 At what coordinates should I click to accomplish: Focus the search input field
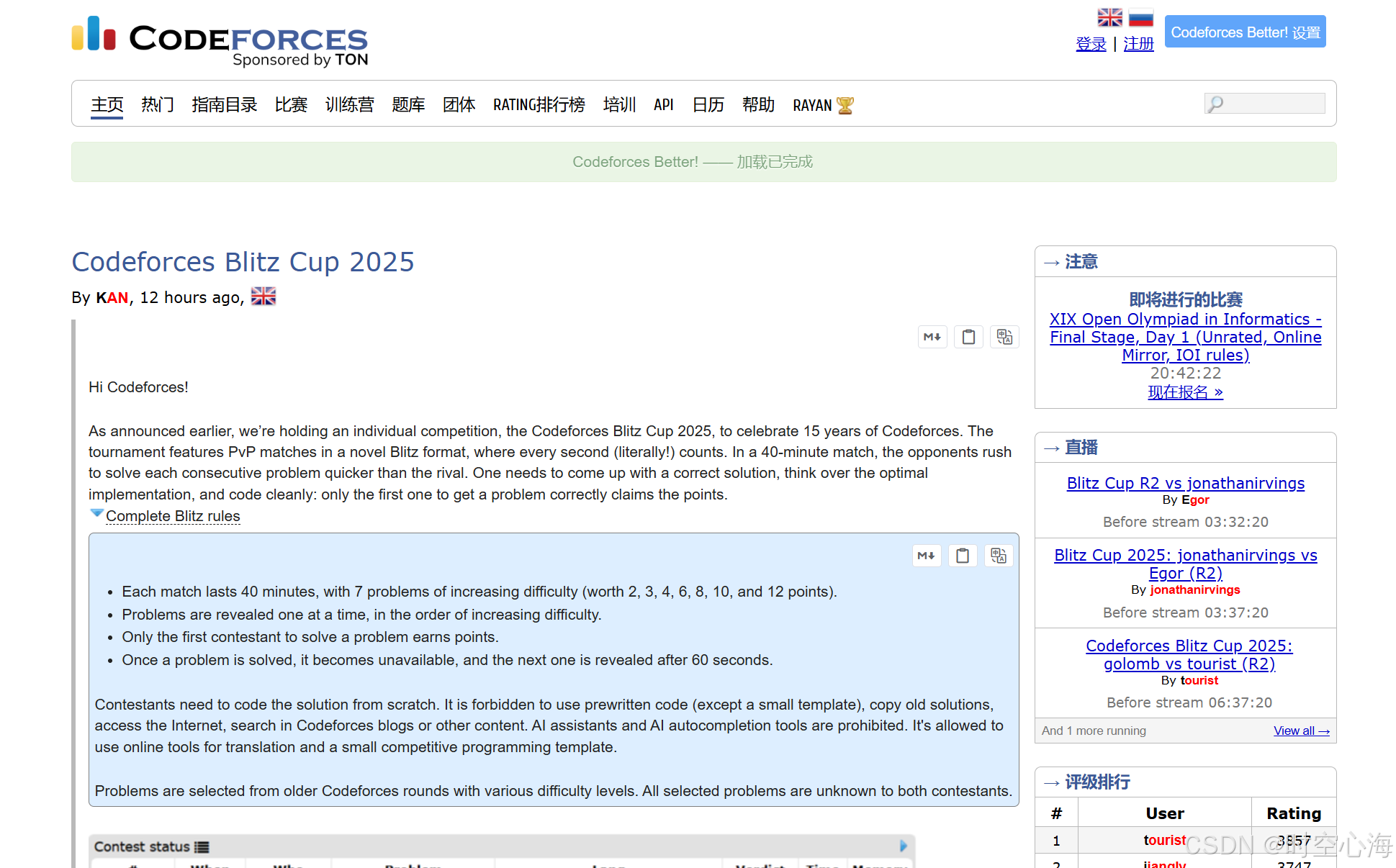coord(1272,104)
